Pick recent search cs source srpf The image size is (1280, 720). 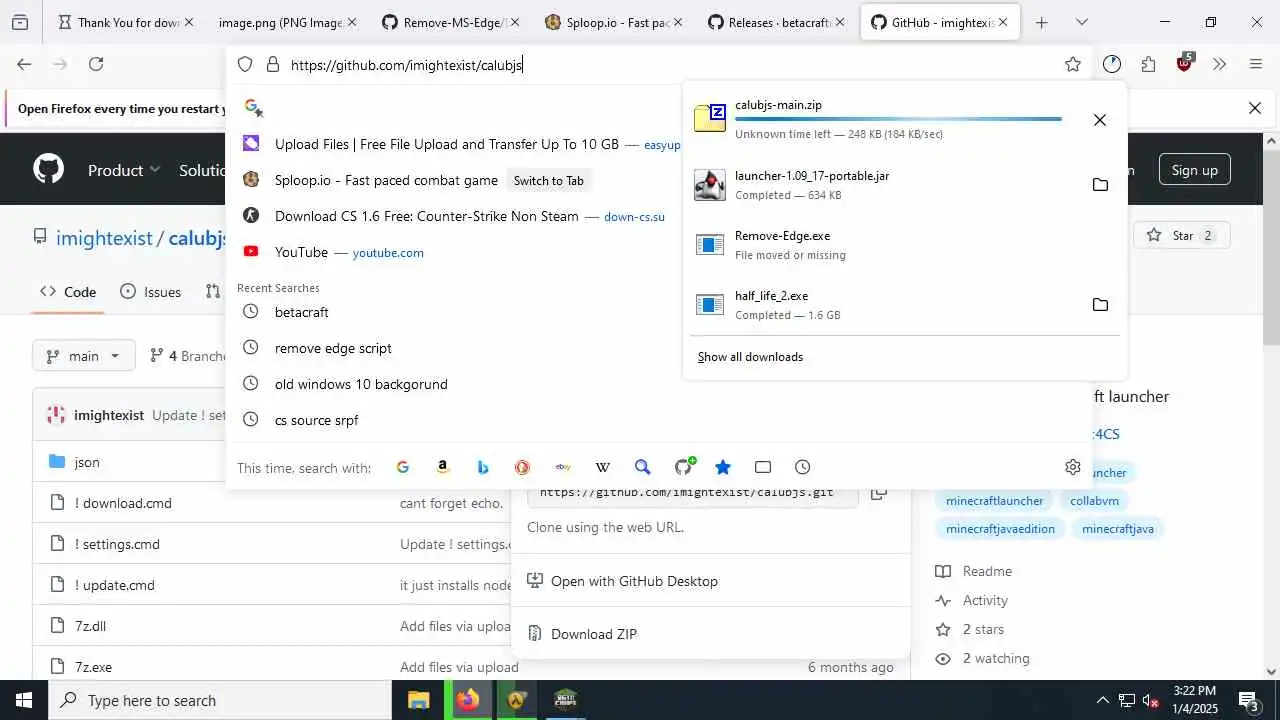click(317, 420)
